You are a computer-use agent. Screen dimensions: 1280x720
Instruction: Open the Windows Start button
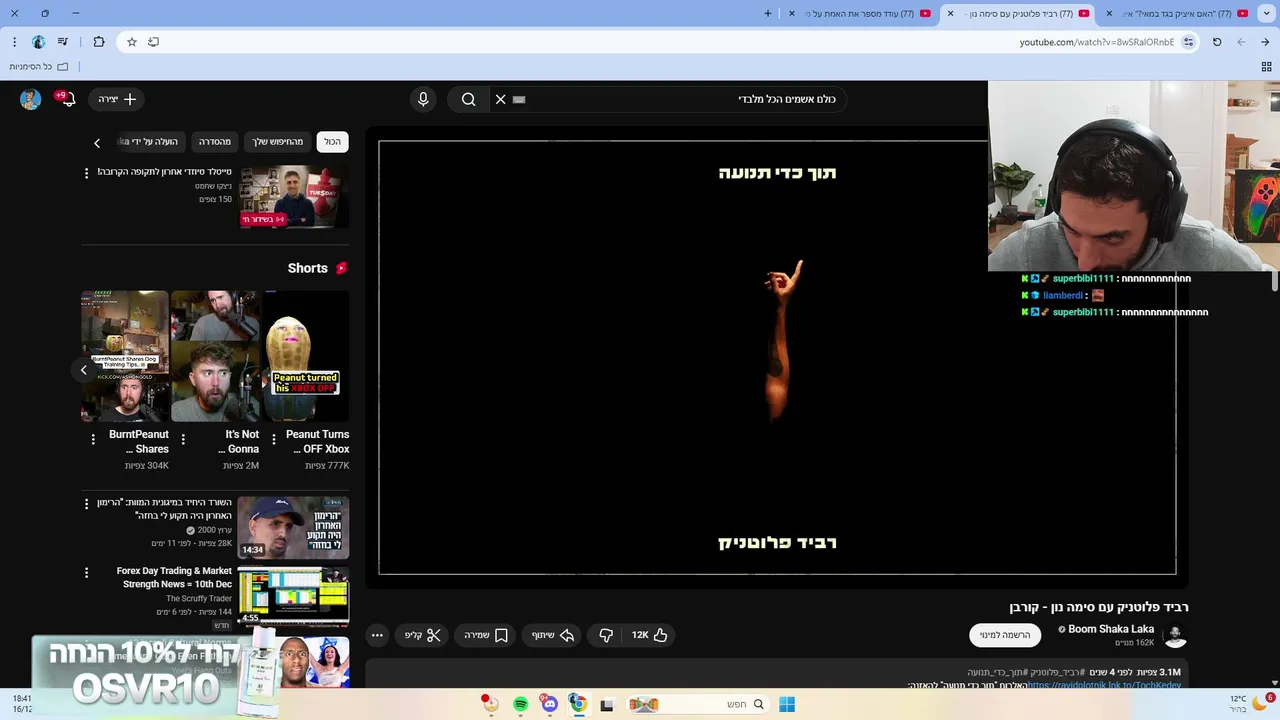click(787, 704)
